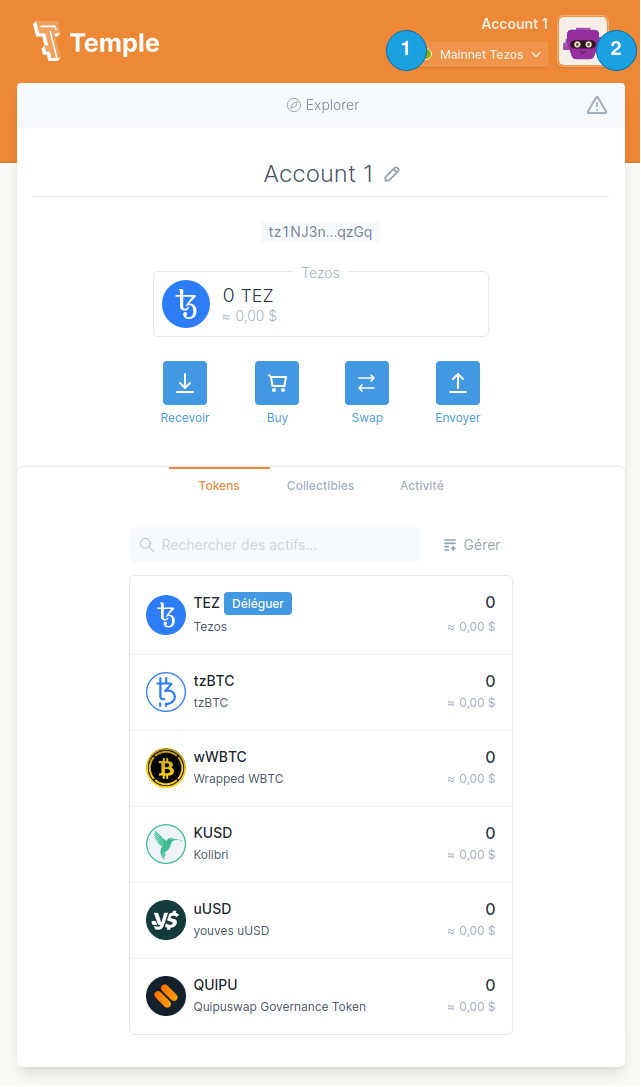Open the QUIPU Governance Token entry

(x=320, y=996)
